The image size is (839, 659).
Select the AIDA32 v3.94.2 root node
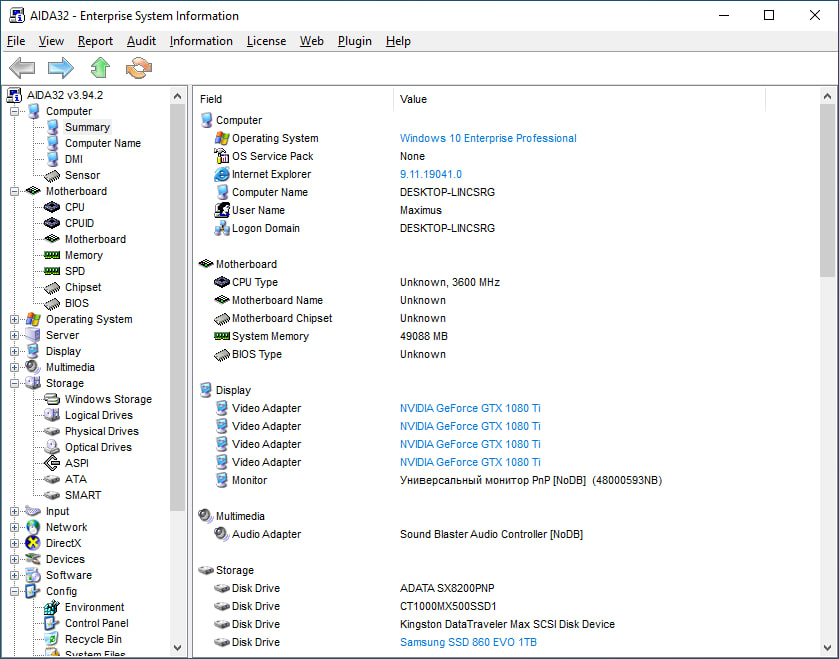(x=65, y=95)
